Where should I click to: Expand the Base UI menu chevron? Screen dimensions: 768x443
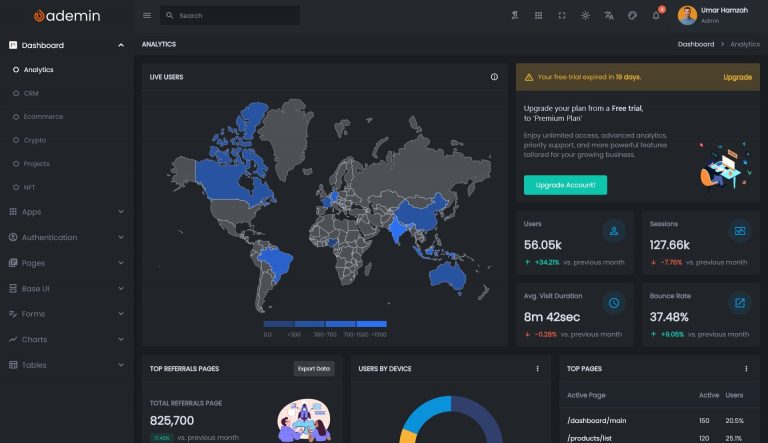click(x=121, y=289)
